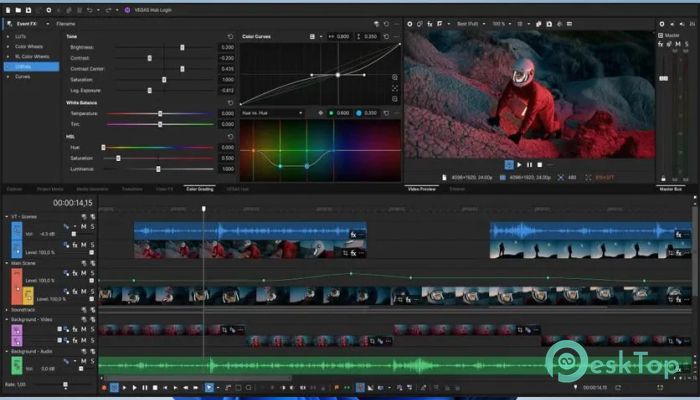Open track FX for VT - Scenes video track
This screenshot has width=700, height=400.
[x=75, y=245]
